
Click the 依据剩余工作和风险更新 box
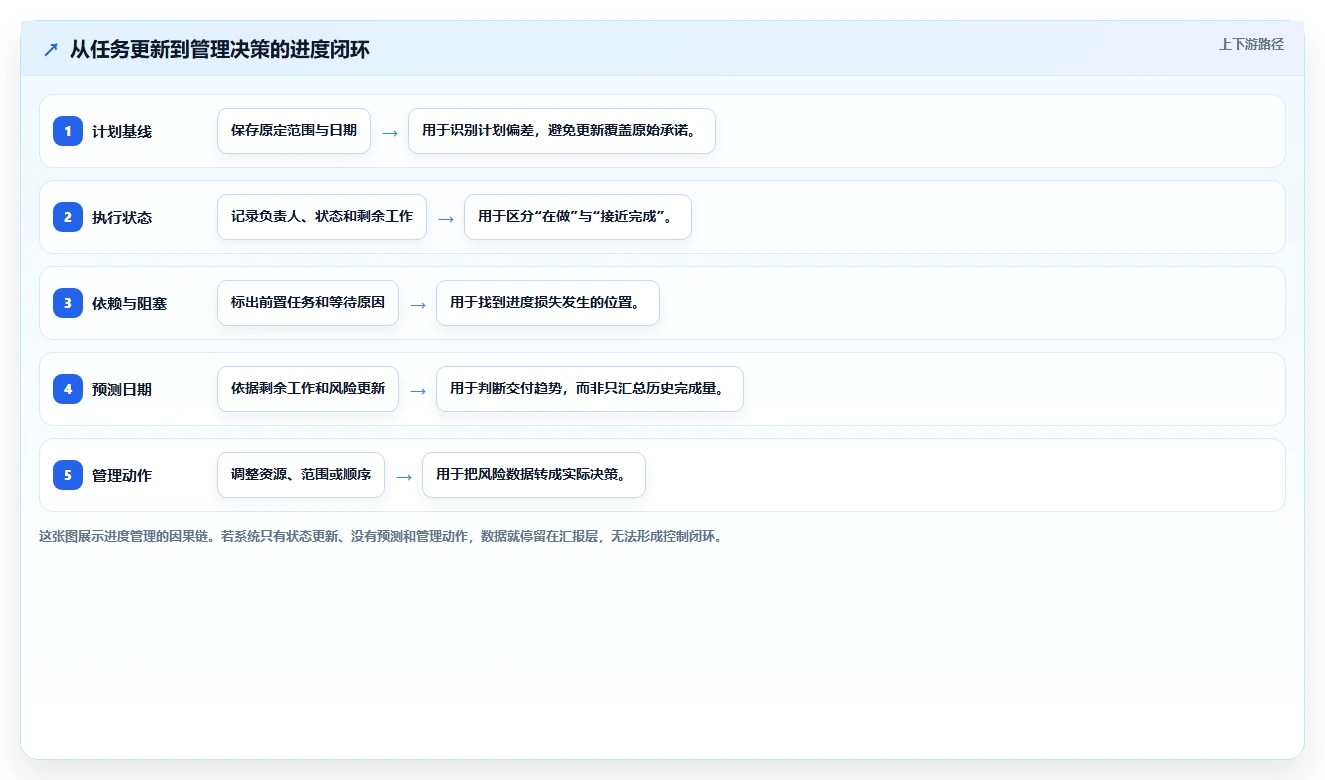coord(308,389)
